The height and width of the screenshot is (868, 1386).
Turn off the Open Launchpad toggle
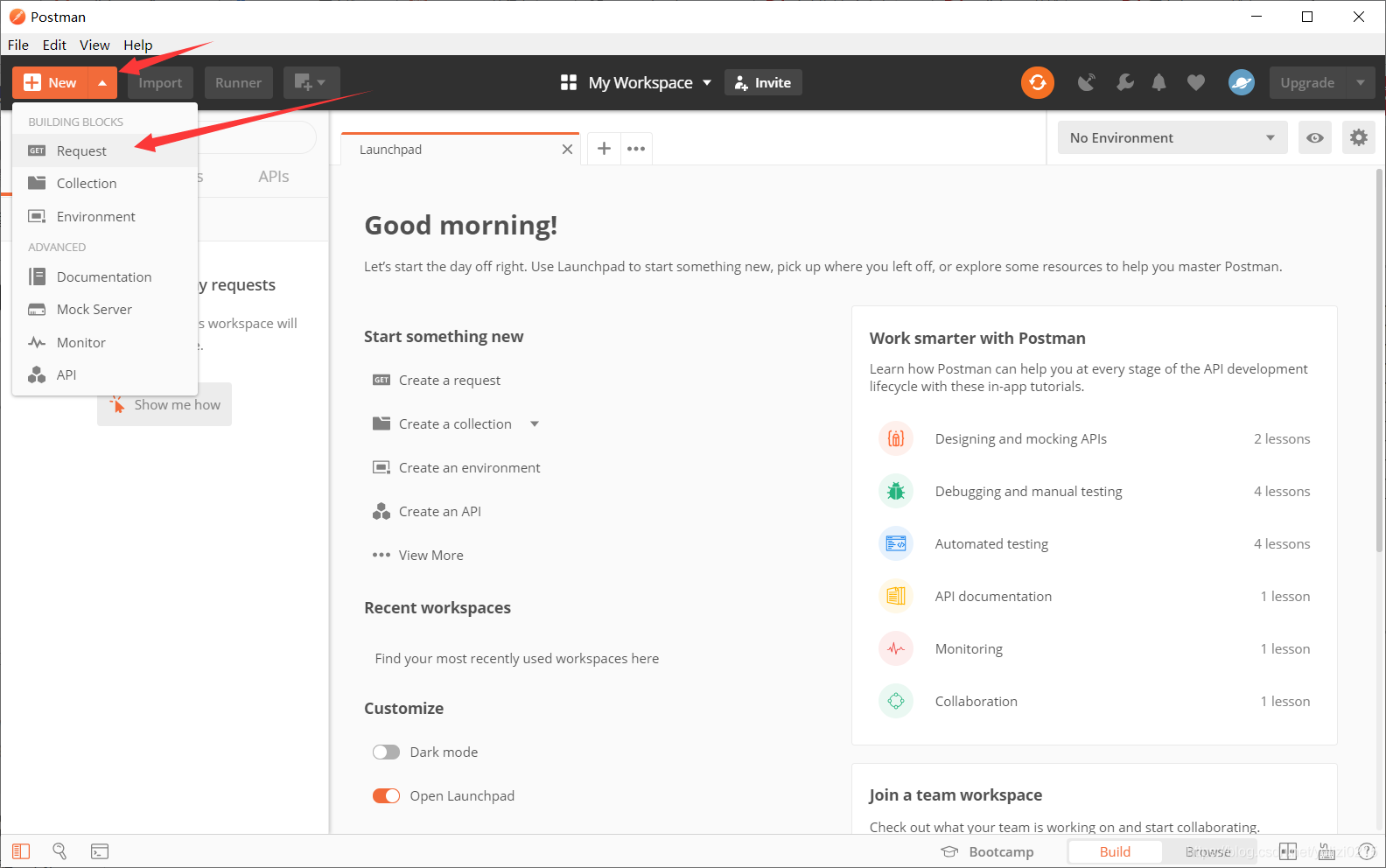point(386,796)
